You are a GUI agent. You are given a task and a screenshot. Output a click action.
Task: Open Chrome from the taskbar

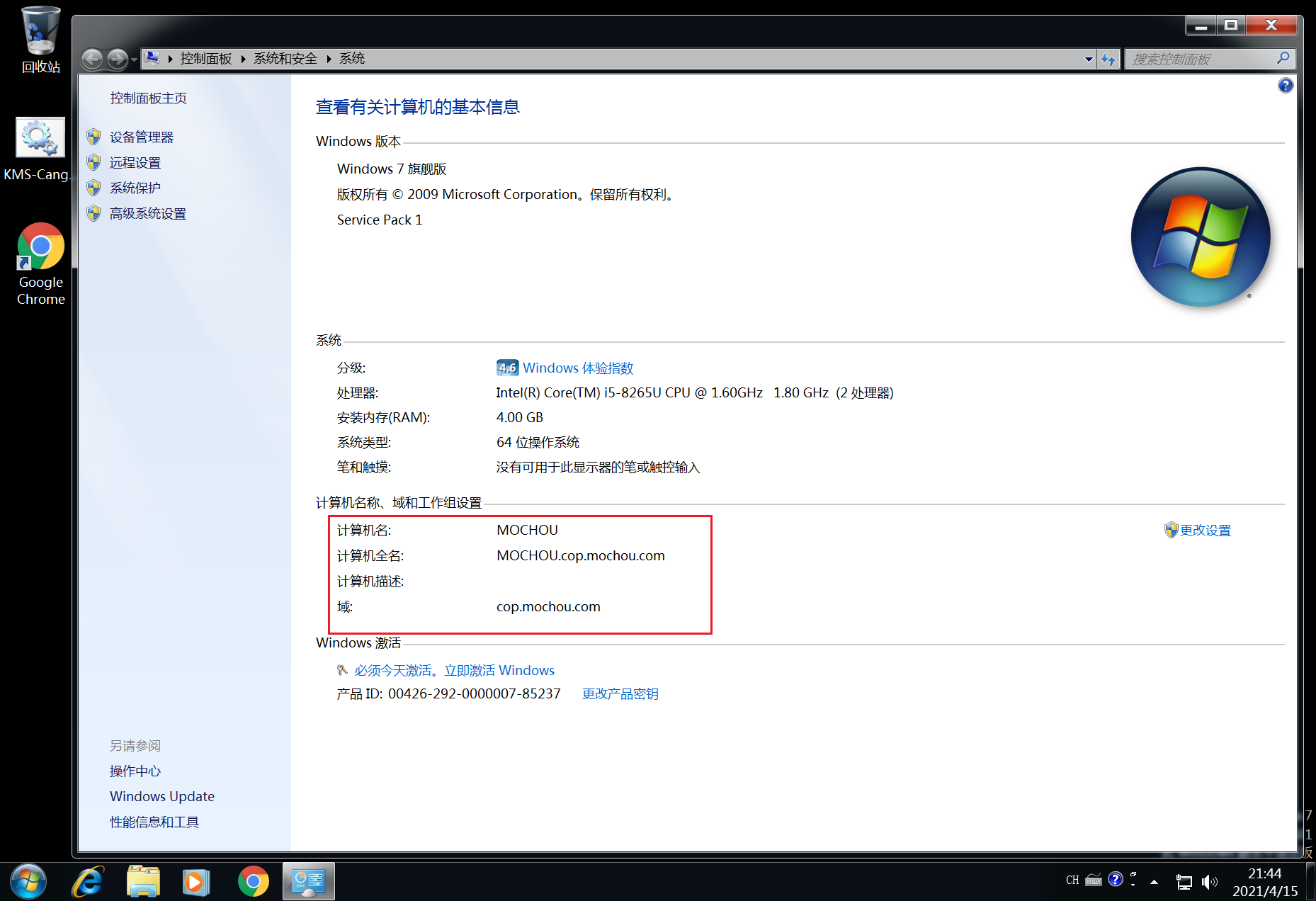pyautogui.click(x=253, y=882)
